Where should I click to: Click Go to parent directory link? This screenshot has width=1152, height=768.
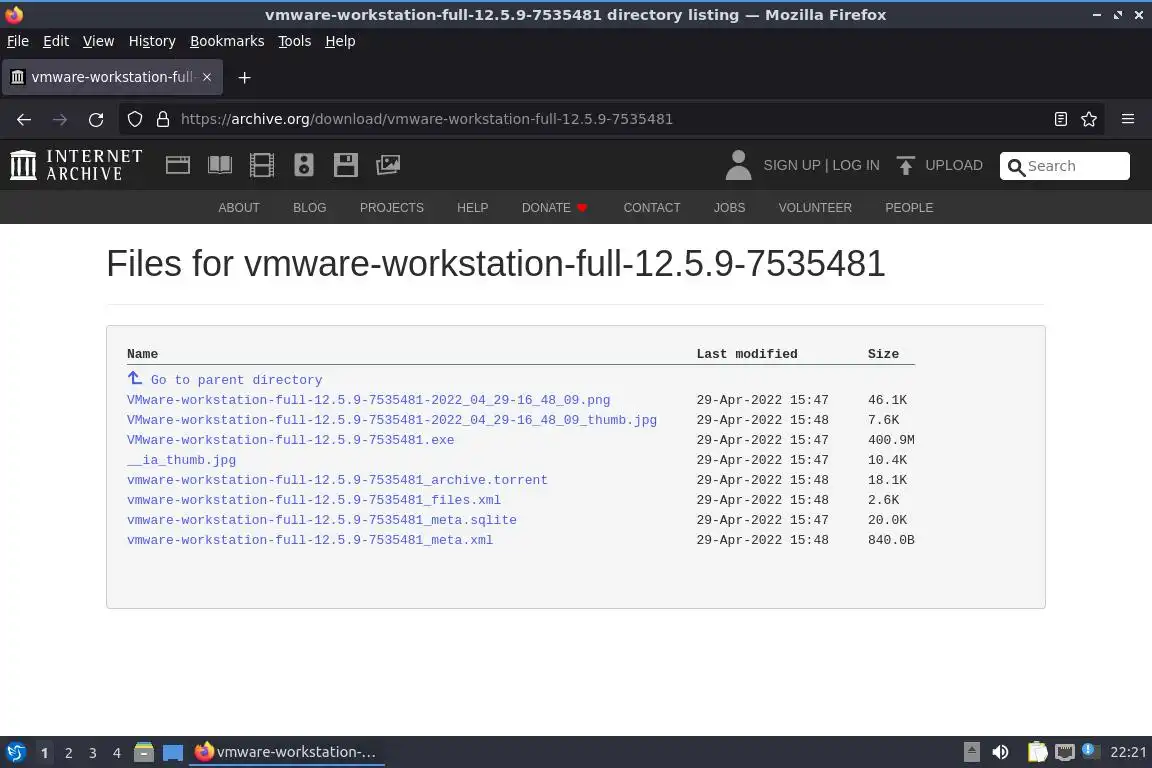[237, 380]
